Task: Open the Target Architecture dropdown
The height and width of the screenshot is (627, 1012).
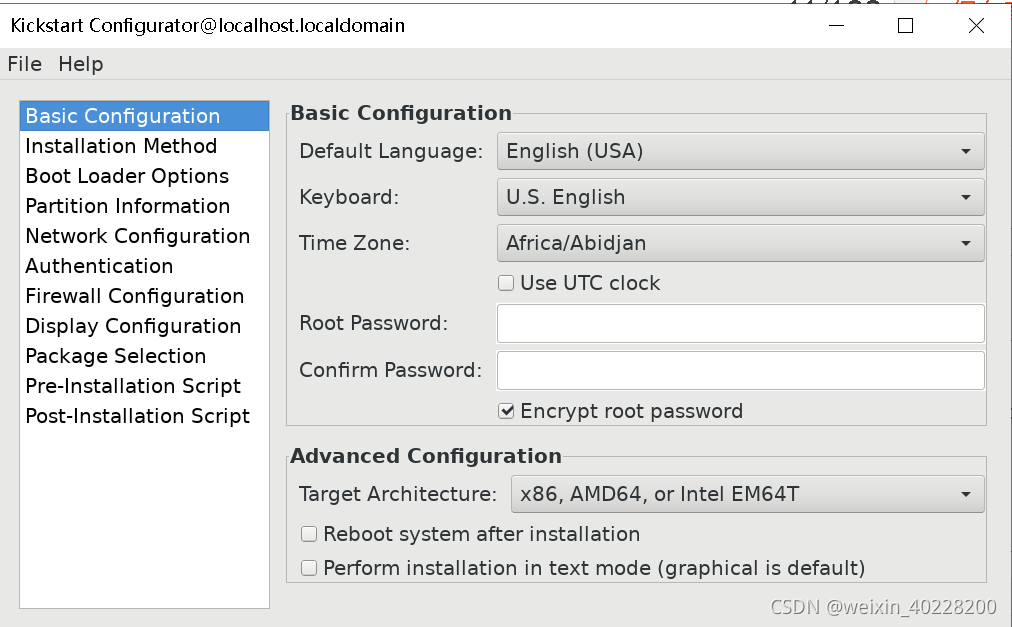Action: pyautogui.click(x=746, y=494)
